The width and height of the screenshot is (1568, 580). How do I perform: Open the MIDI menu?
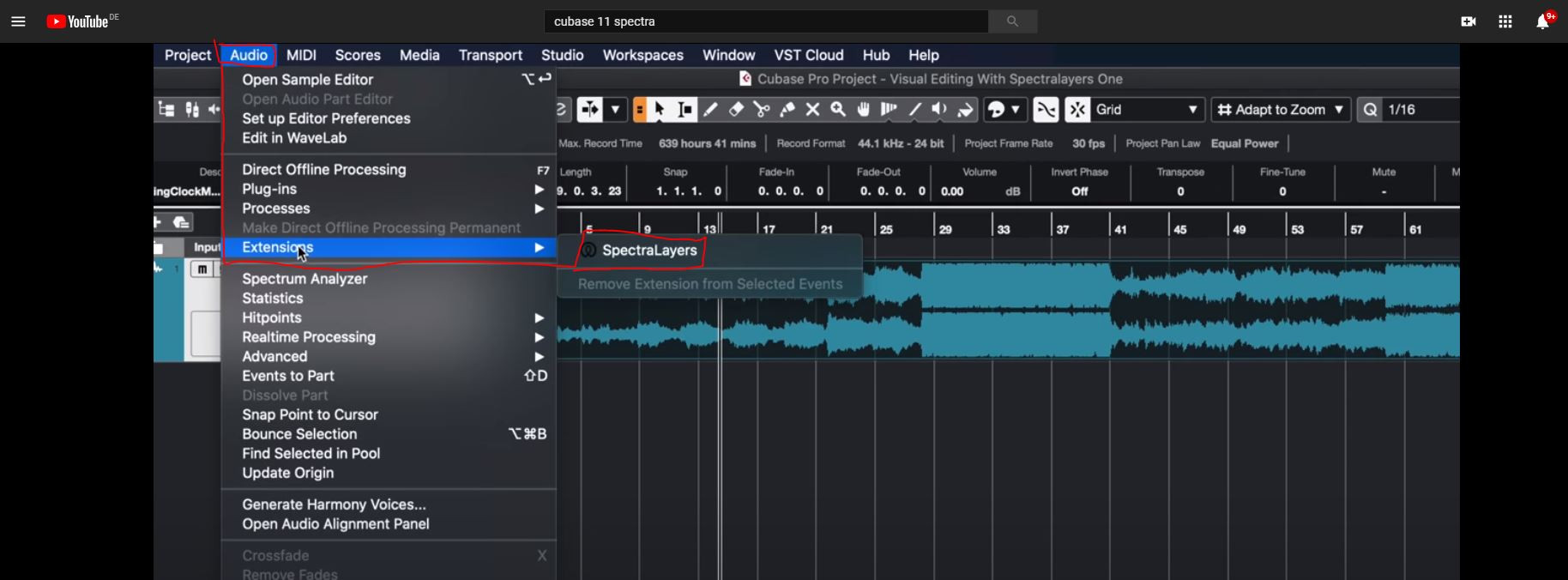click(x=301, y=55)
